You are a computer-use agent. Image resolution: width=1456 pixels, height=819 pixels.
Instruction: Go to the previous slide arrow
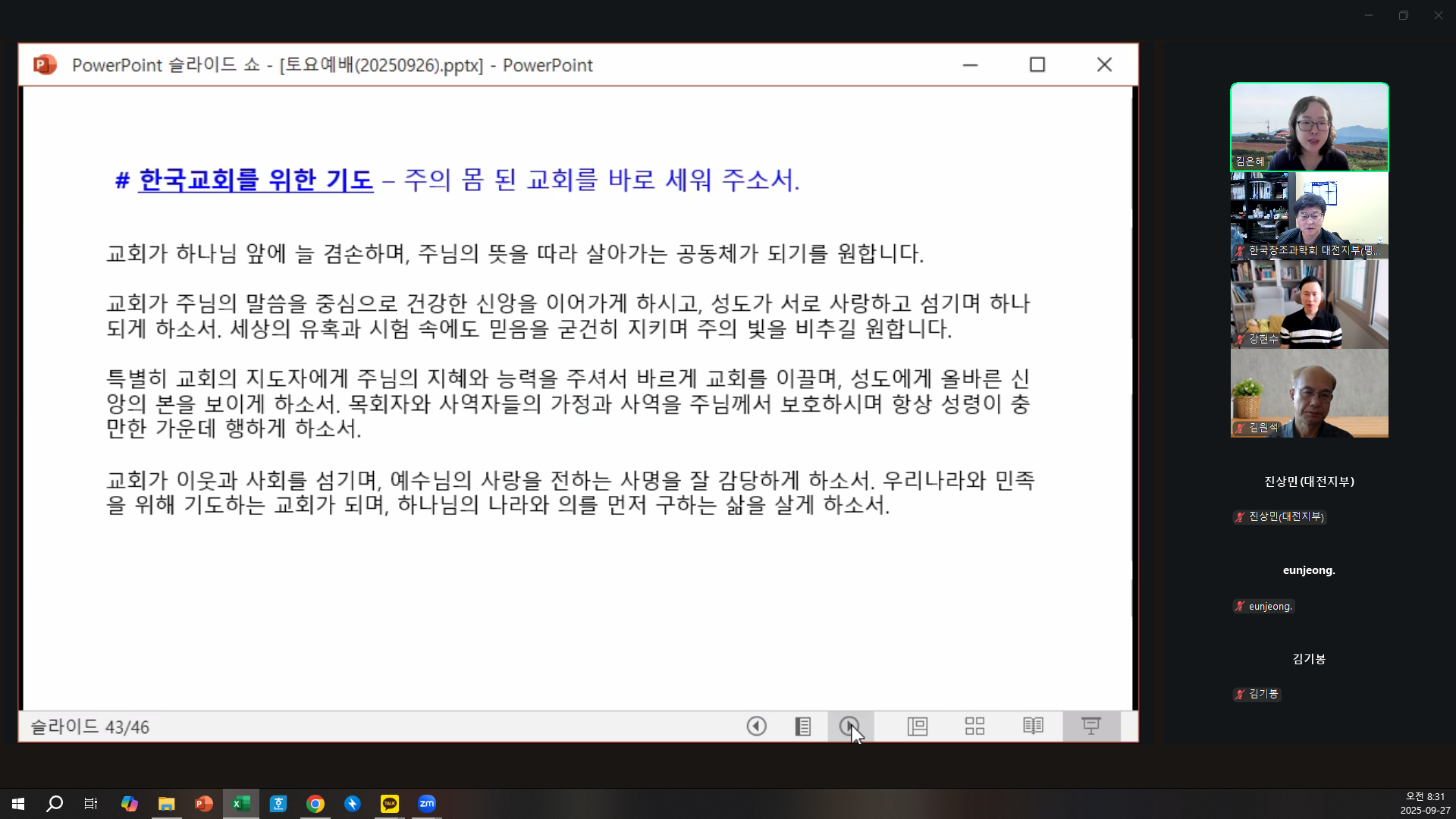756,726
